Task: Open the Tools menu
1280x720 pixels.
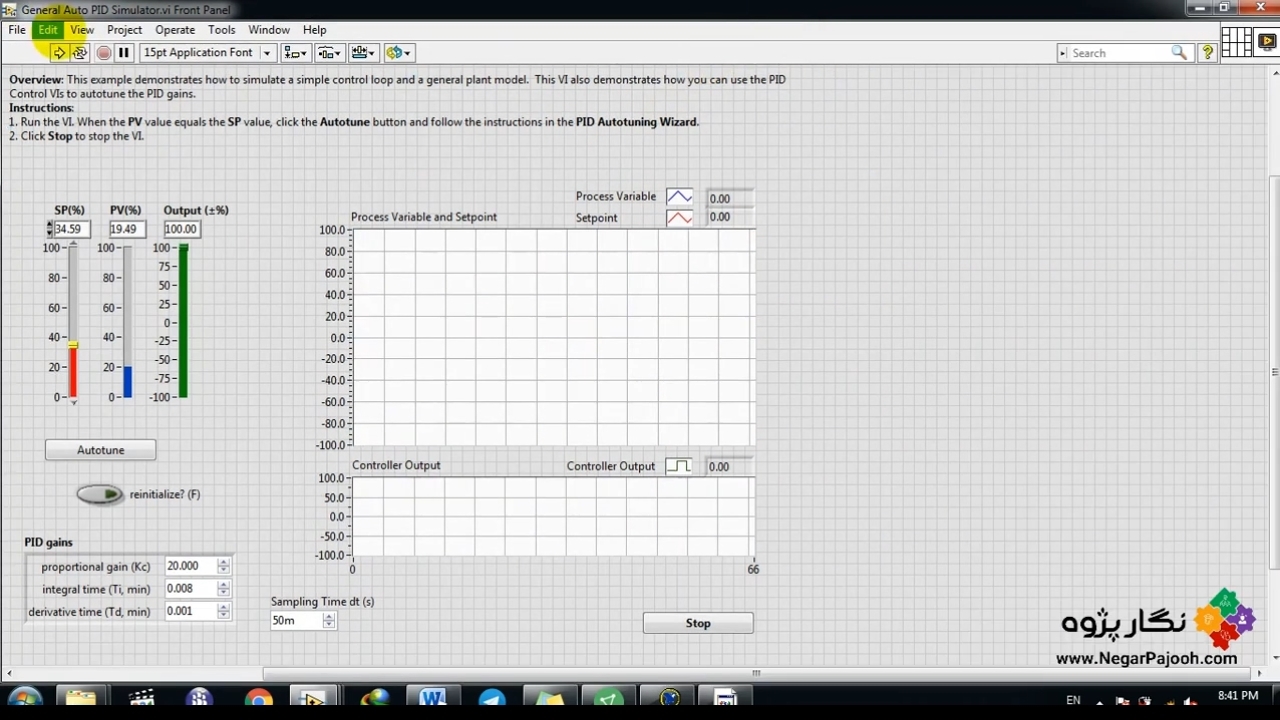Action: (221, 30)
